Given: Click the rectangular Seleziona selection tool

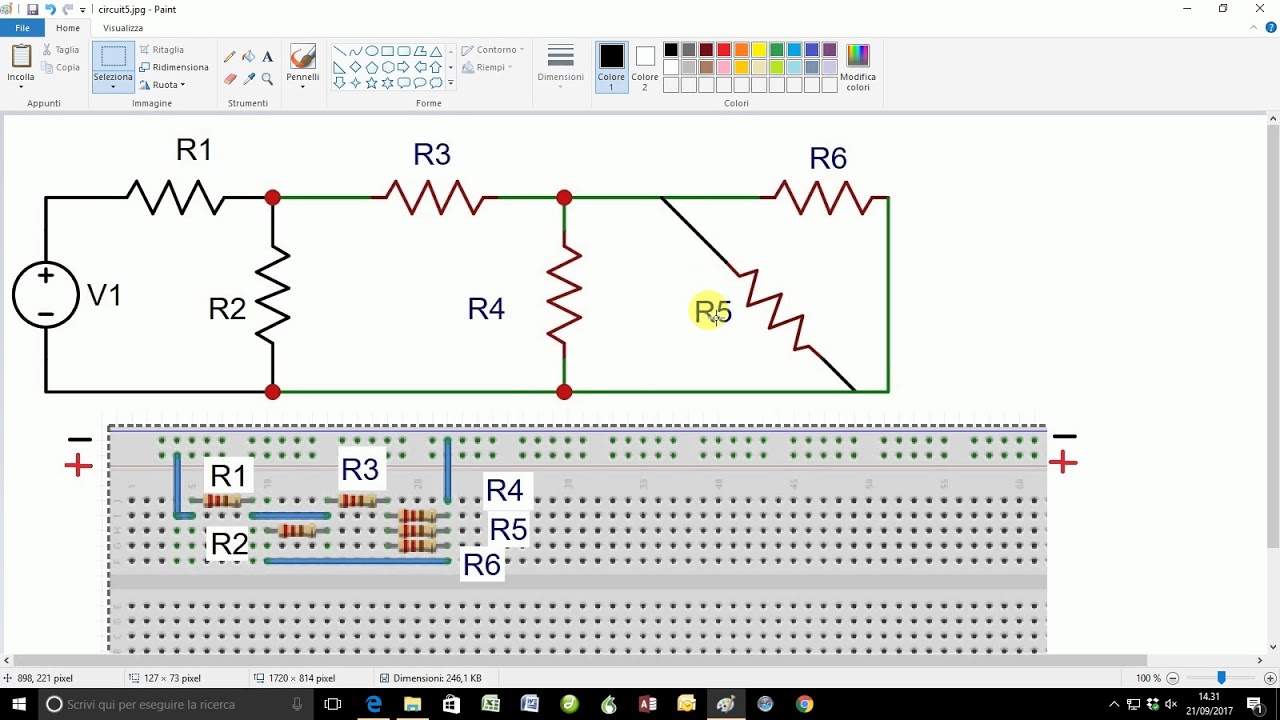Looking at the screenshot, I should (x=113, y=57).
